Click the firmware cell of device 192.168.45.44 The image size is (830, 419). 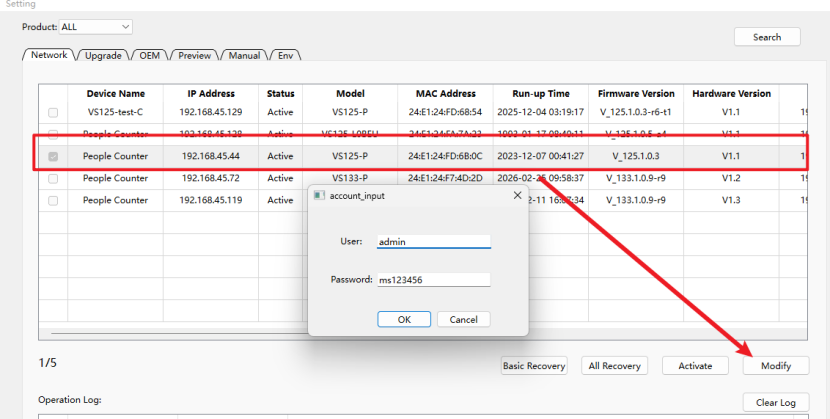[636, 156]
